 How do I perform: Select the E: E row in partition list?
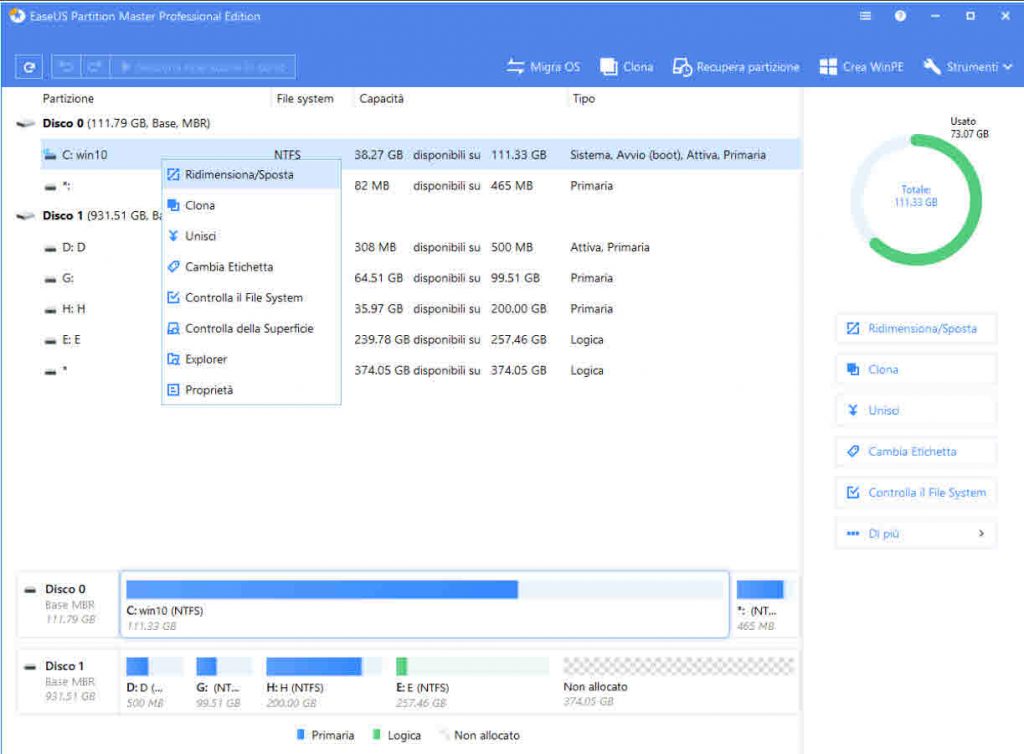click(x=72, y=340)
